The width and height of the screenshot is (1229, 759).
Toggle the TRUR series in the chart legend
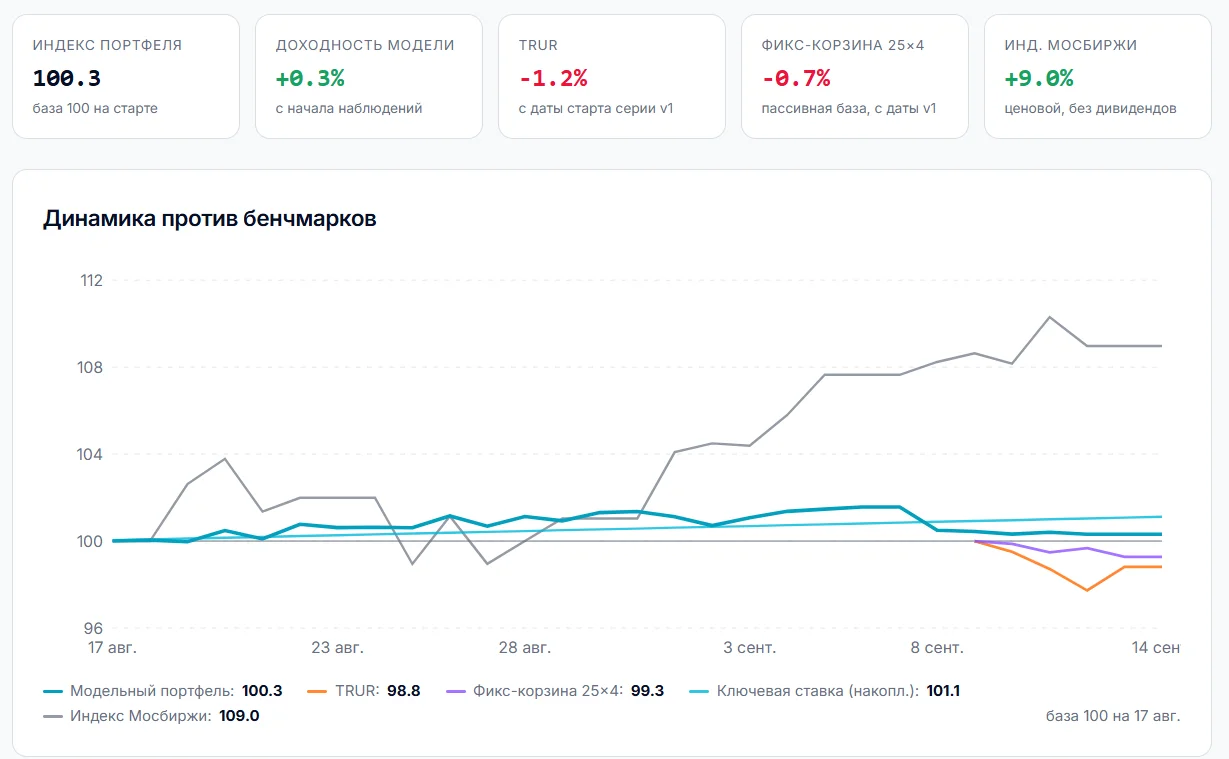[x=364, y=691]
